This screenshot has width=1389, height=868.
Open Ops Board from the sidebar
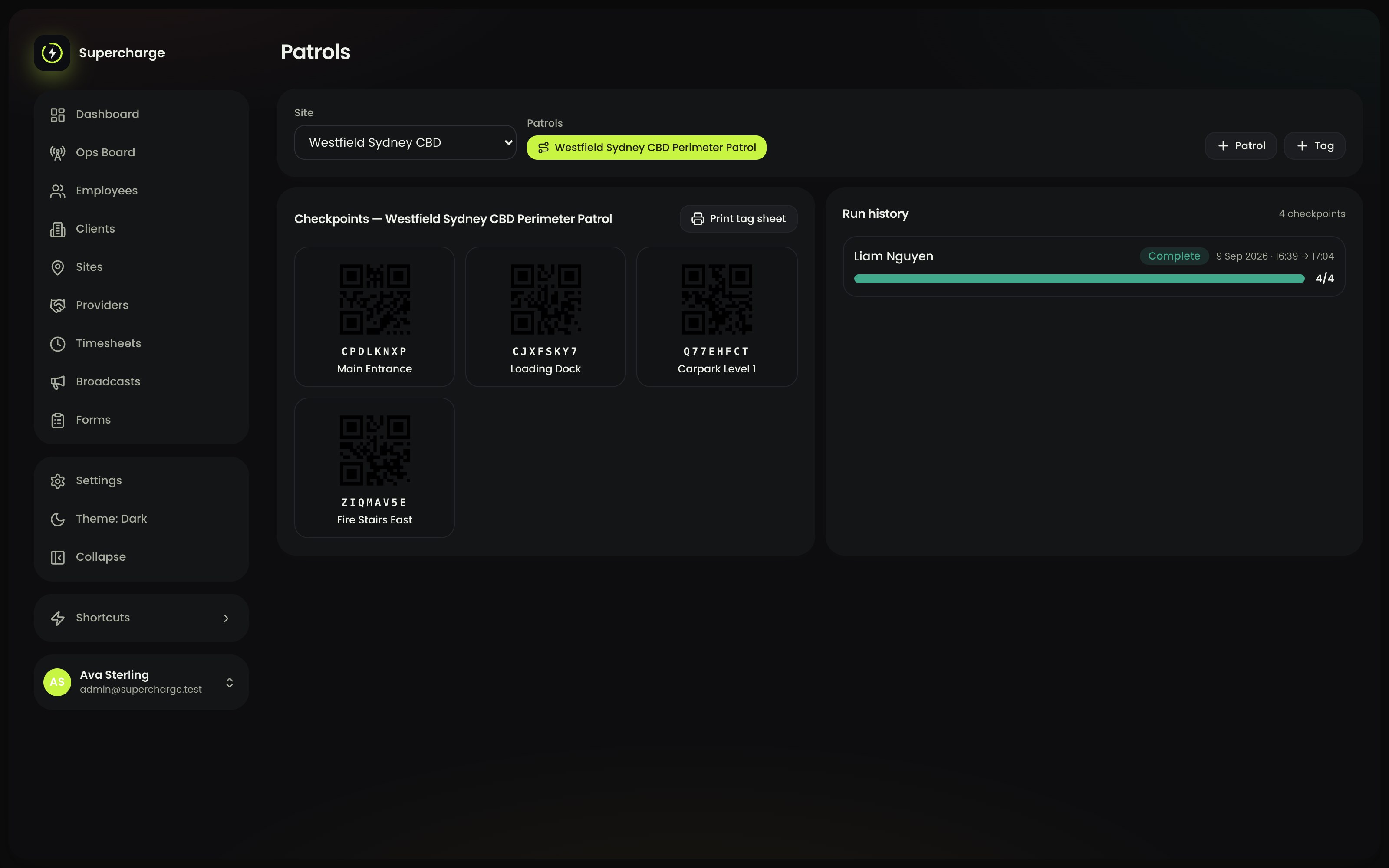(141, 152)
